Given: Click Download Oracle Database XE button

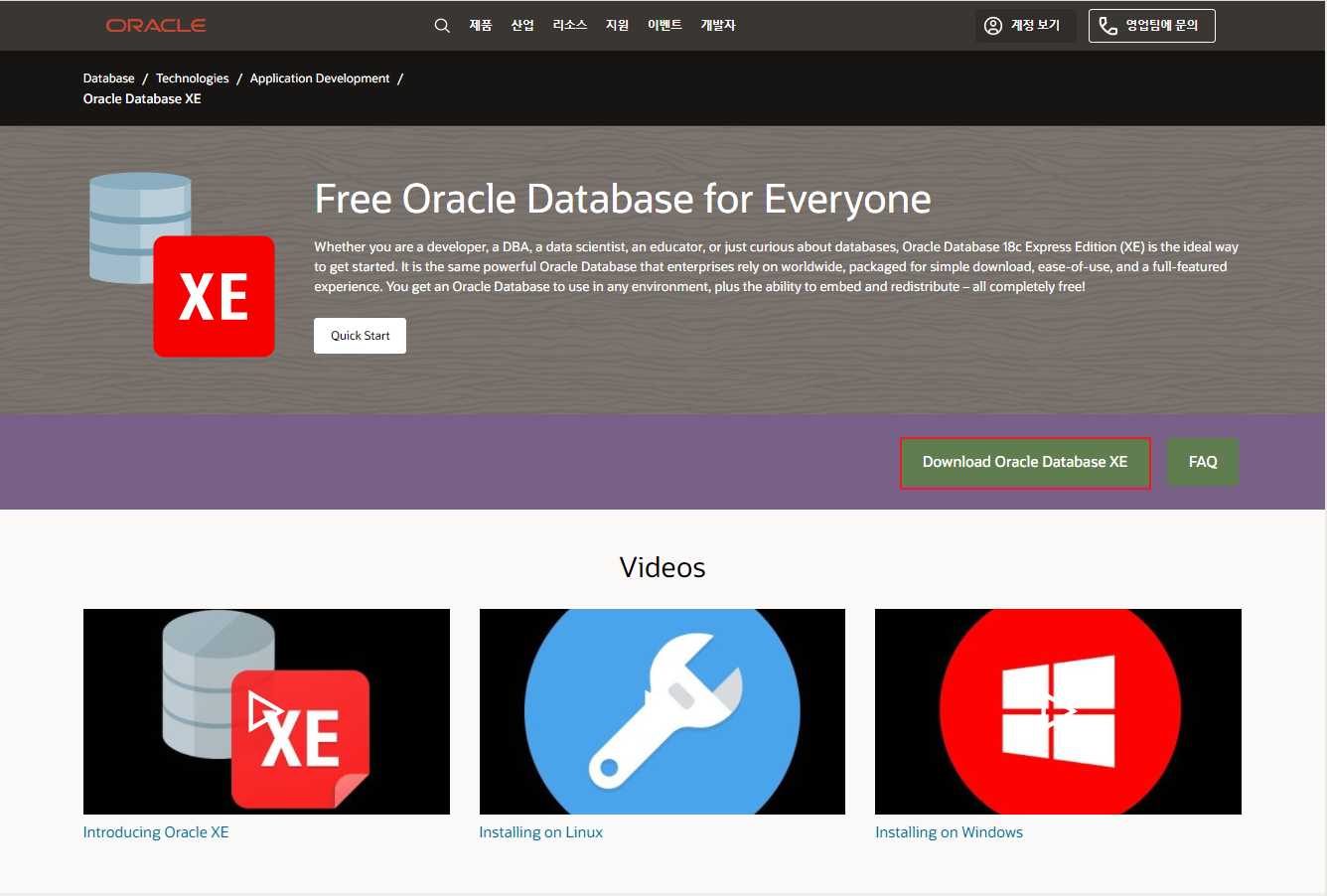Looking at the screenshot, I should click(x=1025, y=462).
